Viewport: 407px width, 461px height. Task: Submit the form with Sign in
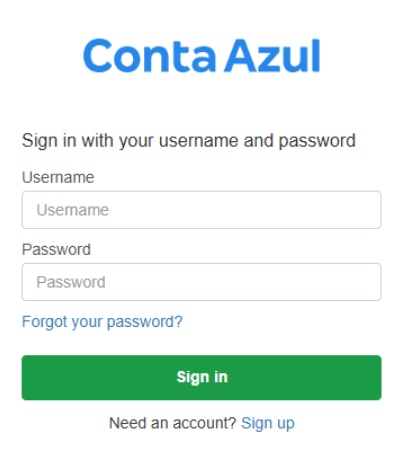pyautogui.click(x=202, y=378)
